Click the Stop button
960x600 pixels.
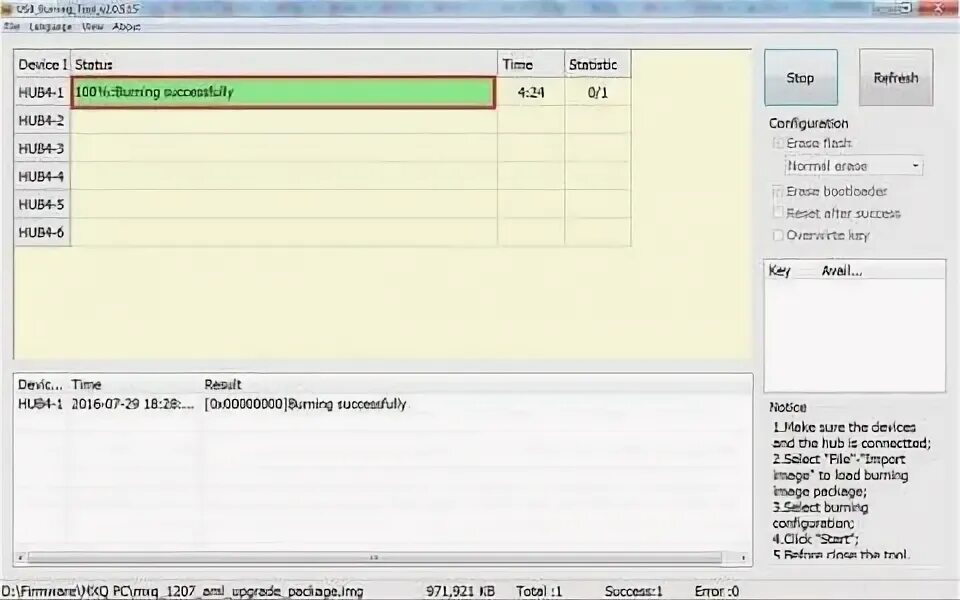[801, 78]
